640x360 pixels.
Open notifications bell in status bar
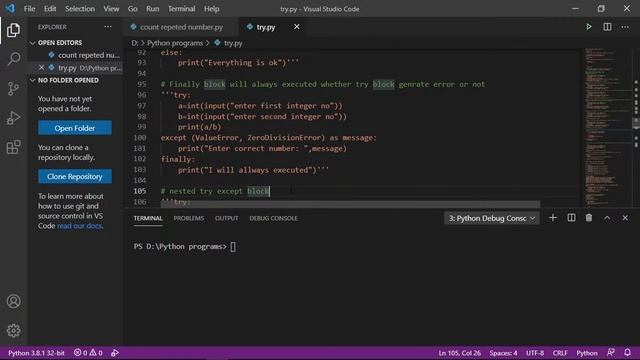pyautogui.click(x=627, y=353)
